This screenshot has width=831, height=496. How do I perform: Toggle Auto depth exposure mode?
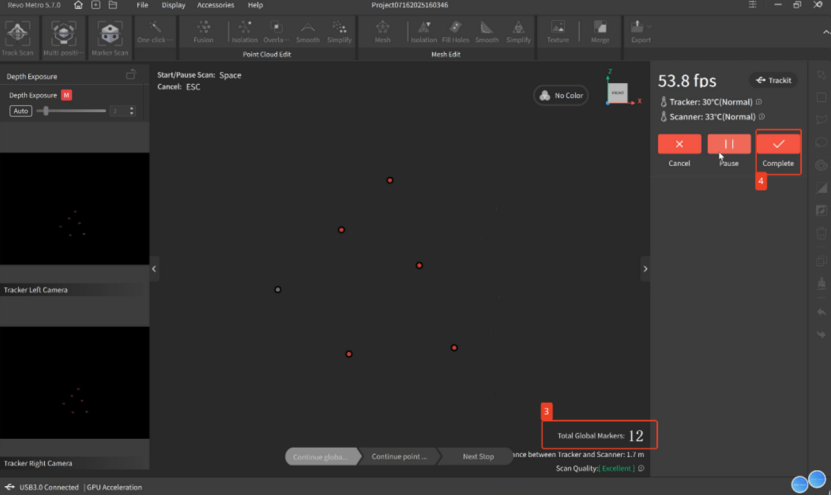[x=20, y=111]
